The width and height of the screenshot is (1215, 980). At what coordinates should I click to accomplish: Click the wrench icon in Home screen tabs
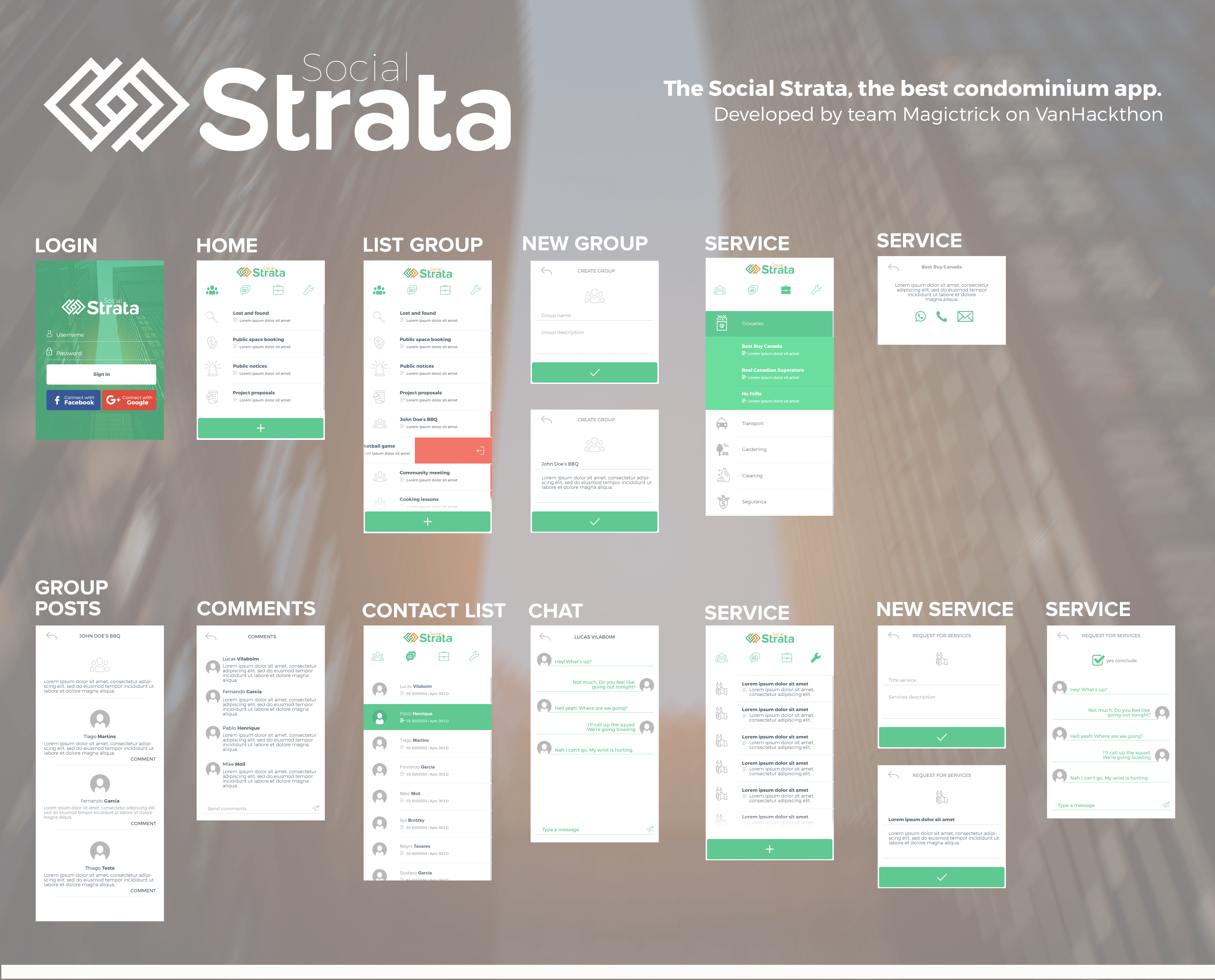(308, 290)
